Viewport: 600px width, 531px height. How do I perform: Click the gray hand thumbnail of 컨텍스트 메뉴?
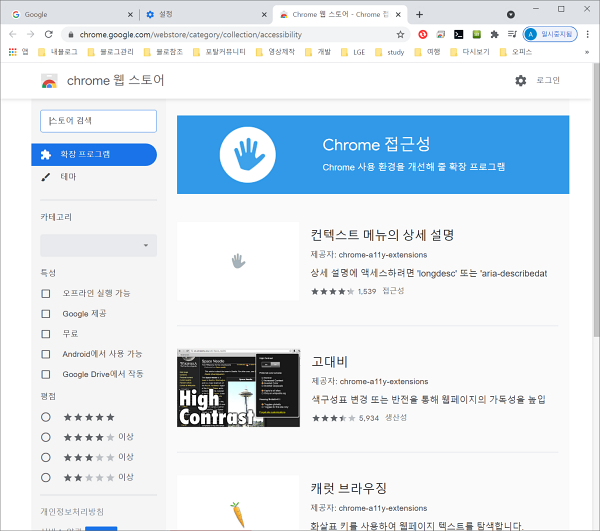click(238, 261)
